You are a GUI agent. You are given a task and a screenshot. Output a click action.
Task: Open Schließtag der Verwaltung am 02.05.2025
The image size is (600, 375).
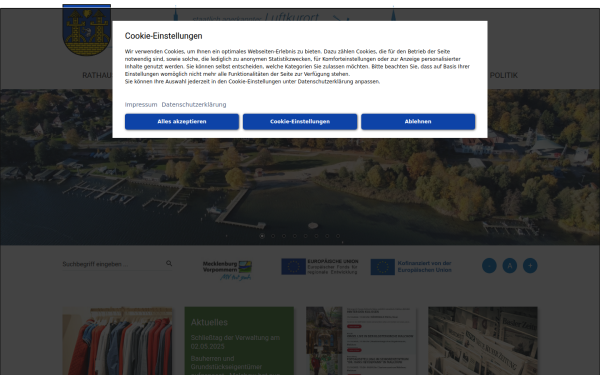(x=235, y=342)
